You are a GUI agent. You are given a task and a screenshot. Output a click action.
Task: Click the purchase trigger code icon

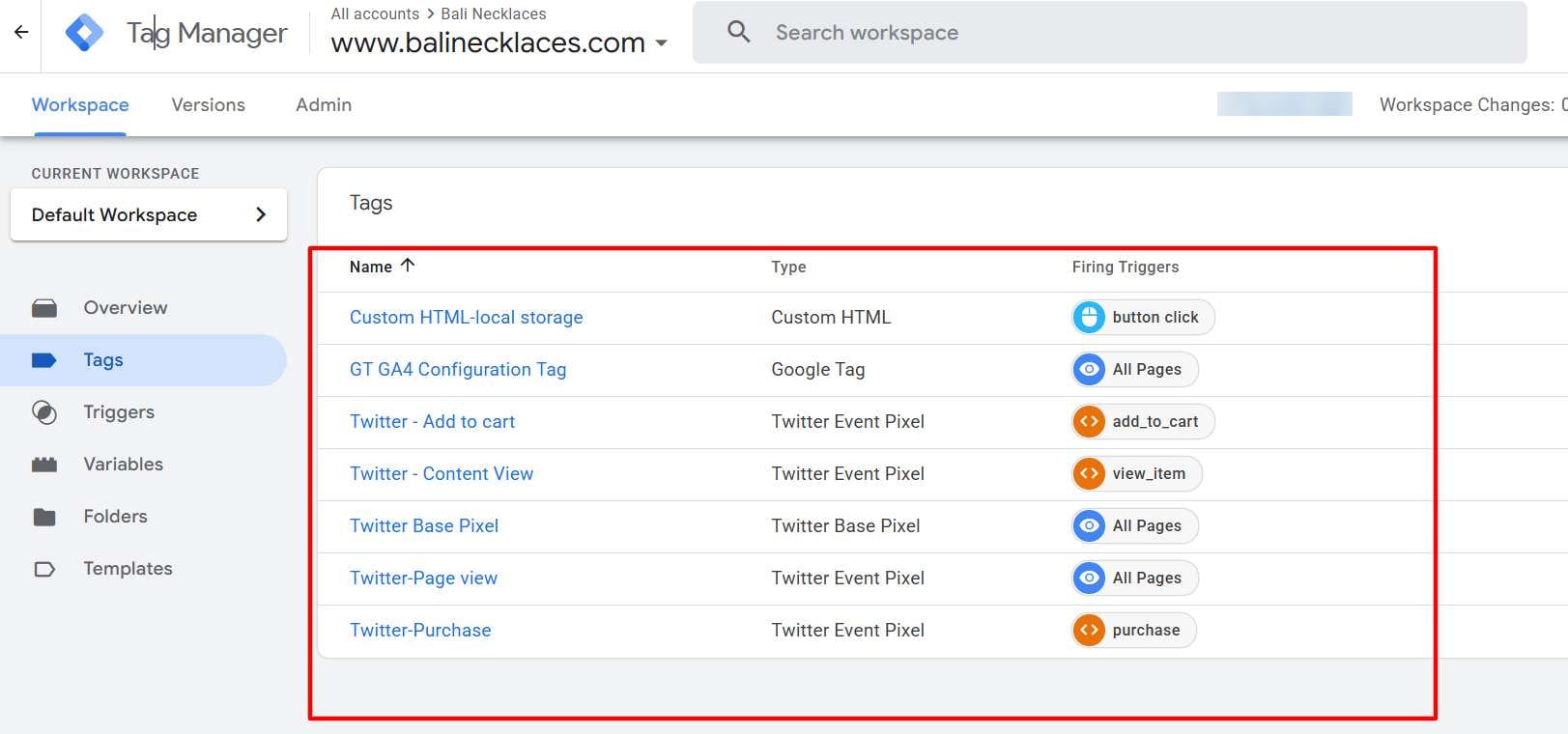[1089, 630]
